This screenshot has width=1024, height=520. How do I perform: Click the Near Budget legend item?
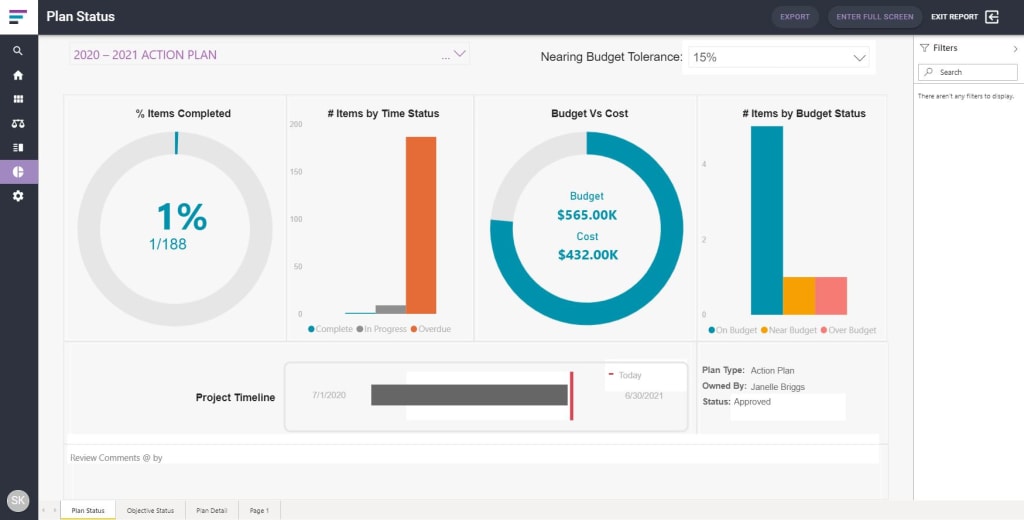click(789, 331)
